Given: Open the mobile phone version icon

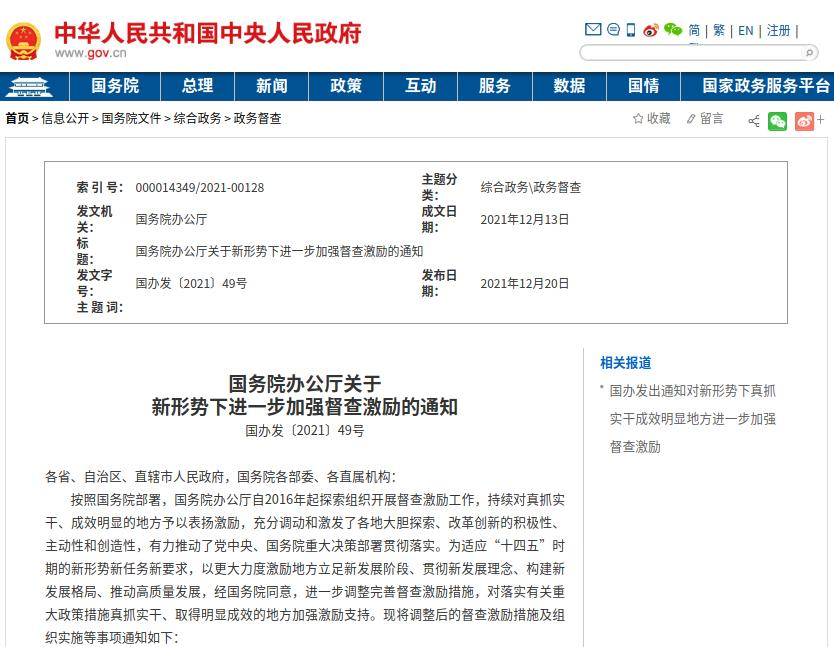Looking at the screenshot, I should (631, 30).
